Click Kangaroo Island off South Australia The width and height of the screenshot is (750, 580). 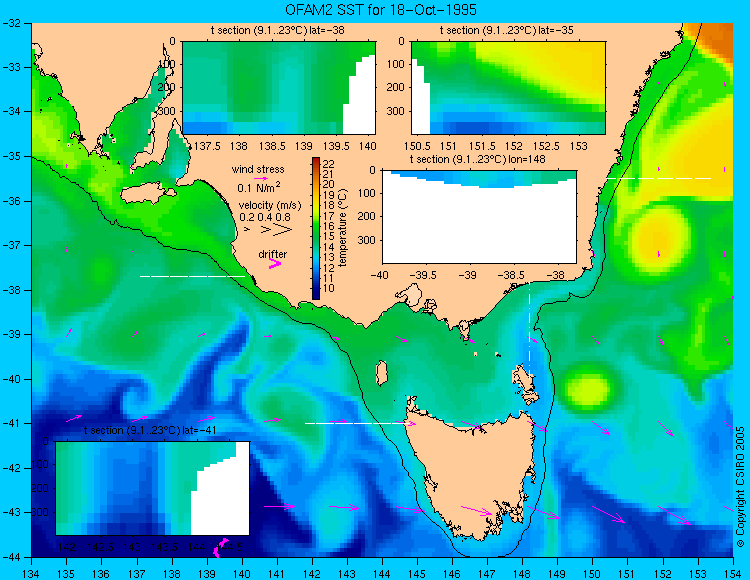pyautogui.click(x=147, y=193)
